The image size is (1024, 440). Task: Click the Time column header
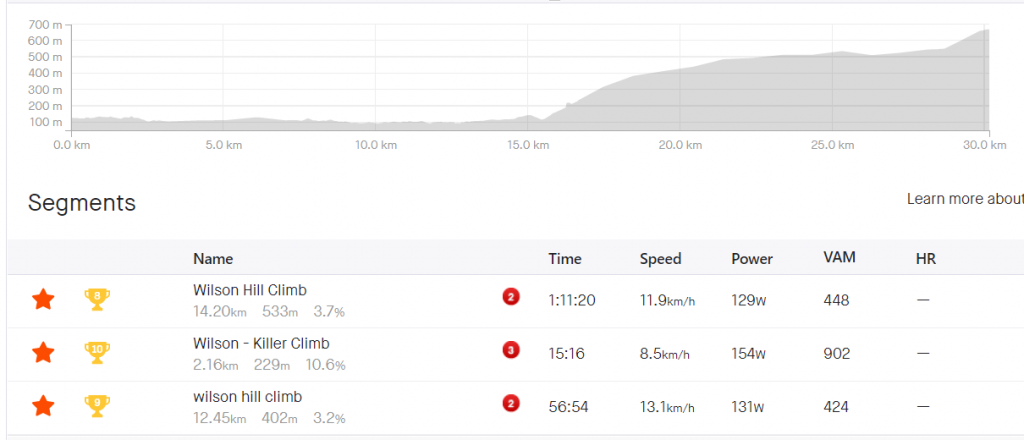[565, 259]
